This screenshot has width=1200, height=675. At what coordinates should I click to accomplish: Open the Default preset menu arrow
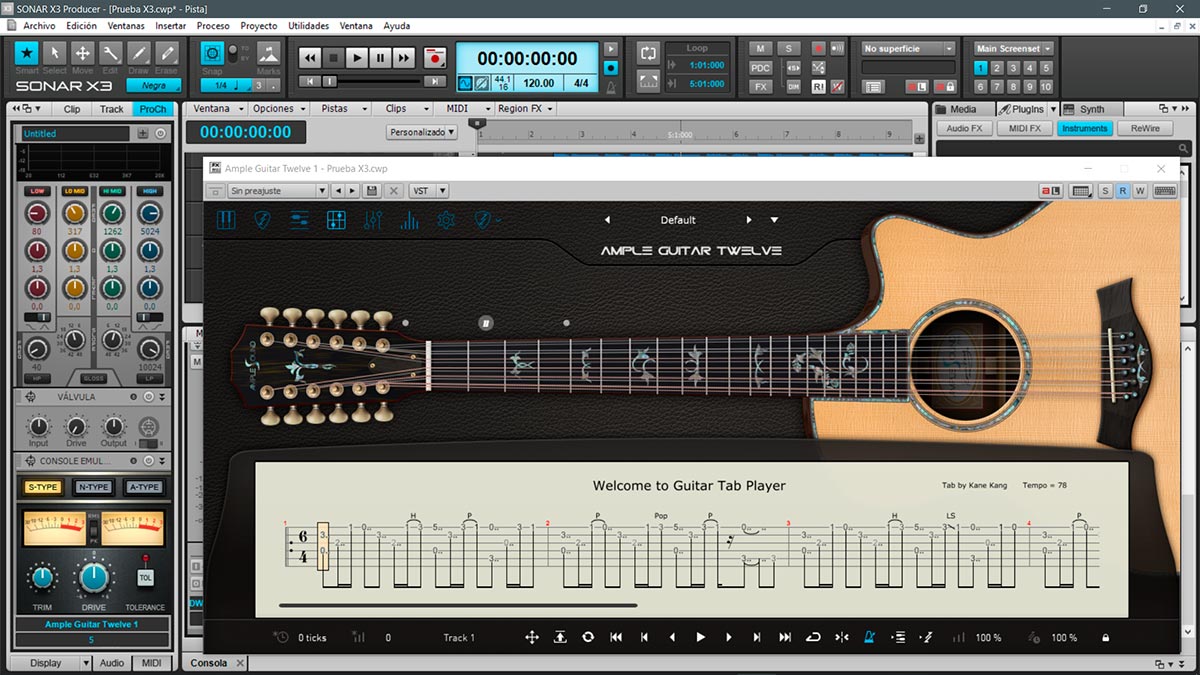coord(774,220)
